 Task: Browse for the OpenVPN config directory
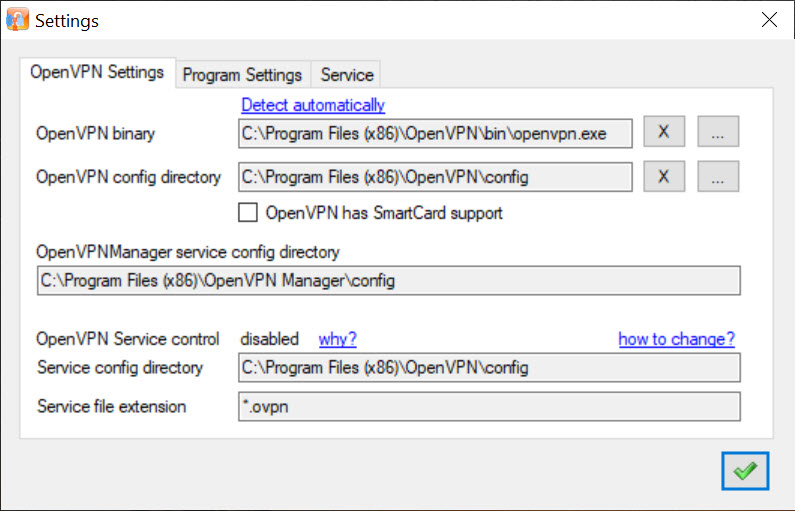(x=718, y=176)
